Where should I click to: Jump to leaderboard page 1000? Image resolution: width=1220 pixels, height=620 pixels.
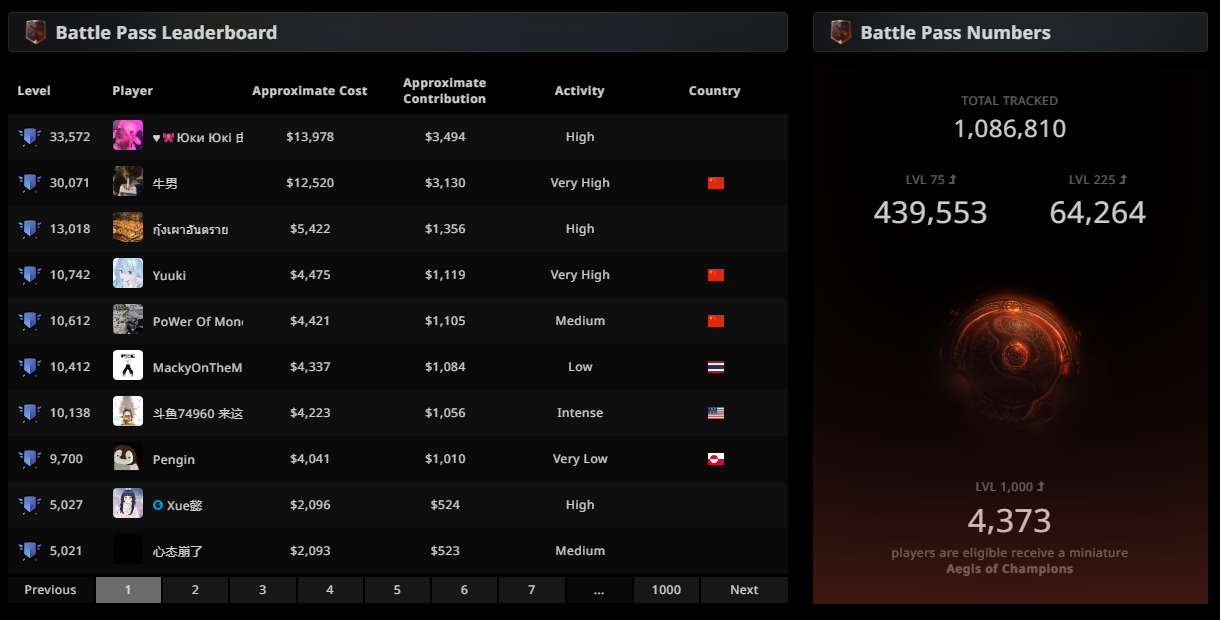coord(666,590)
